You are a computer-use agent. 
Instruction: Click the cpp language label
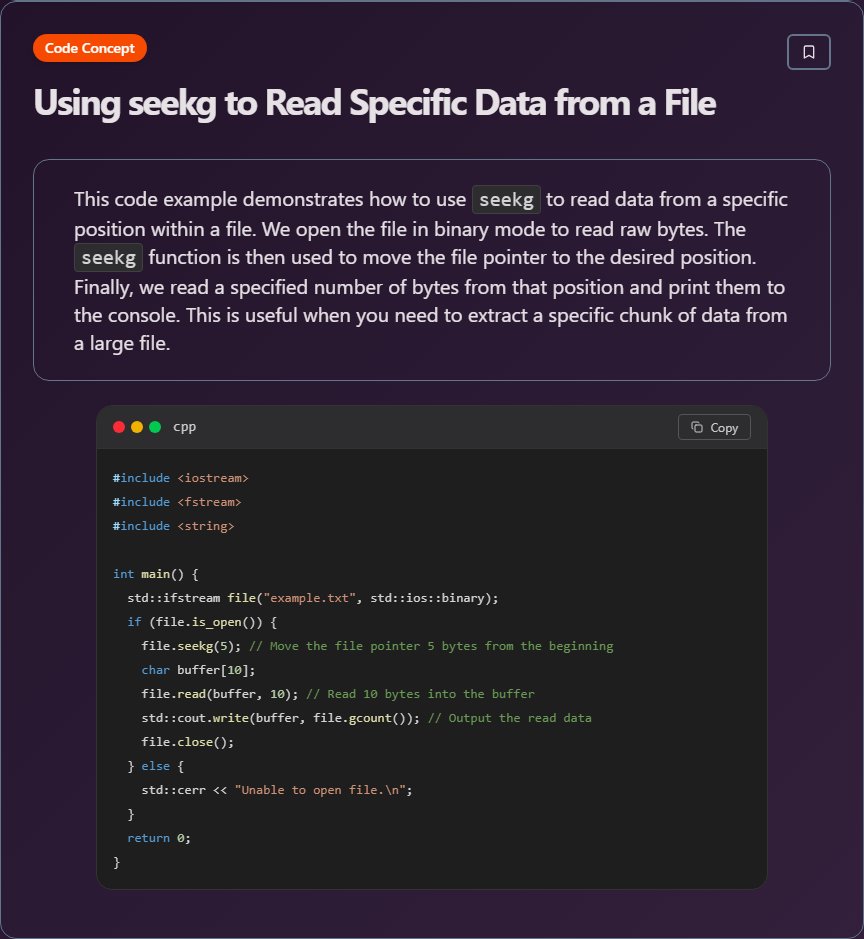185,427
